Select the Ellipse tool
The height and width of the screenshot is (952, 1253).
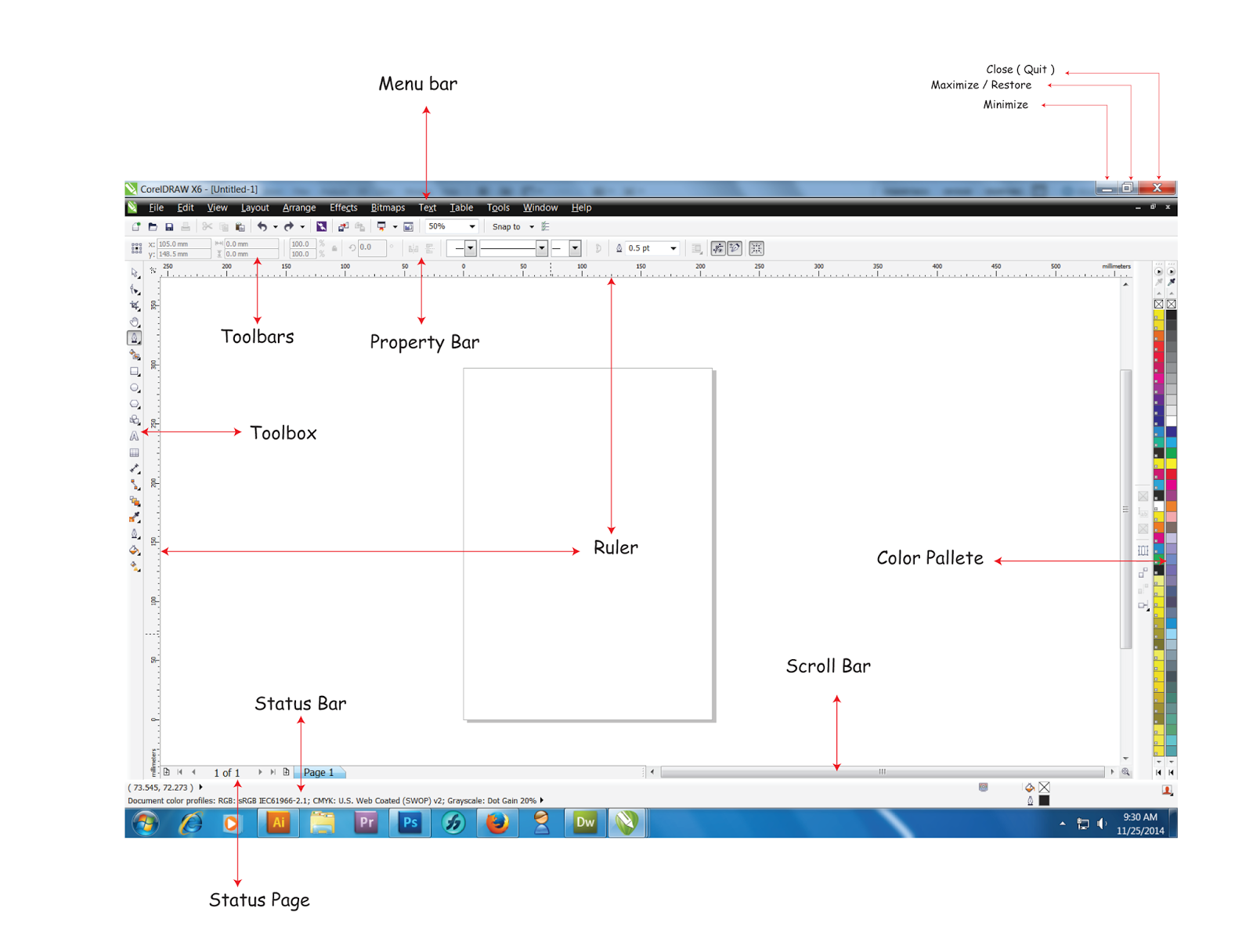135,388
